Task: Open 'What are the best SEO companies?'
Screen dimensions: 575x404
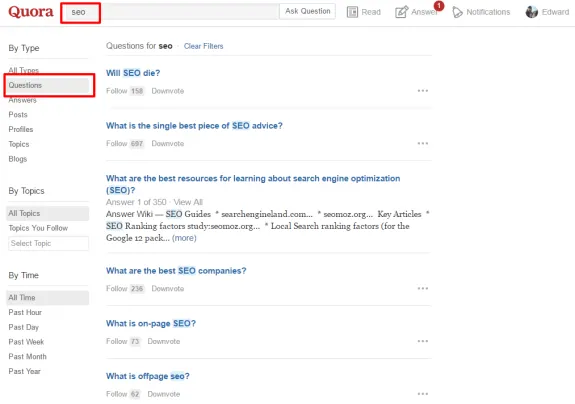Action: click(176, 271)
